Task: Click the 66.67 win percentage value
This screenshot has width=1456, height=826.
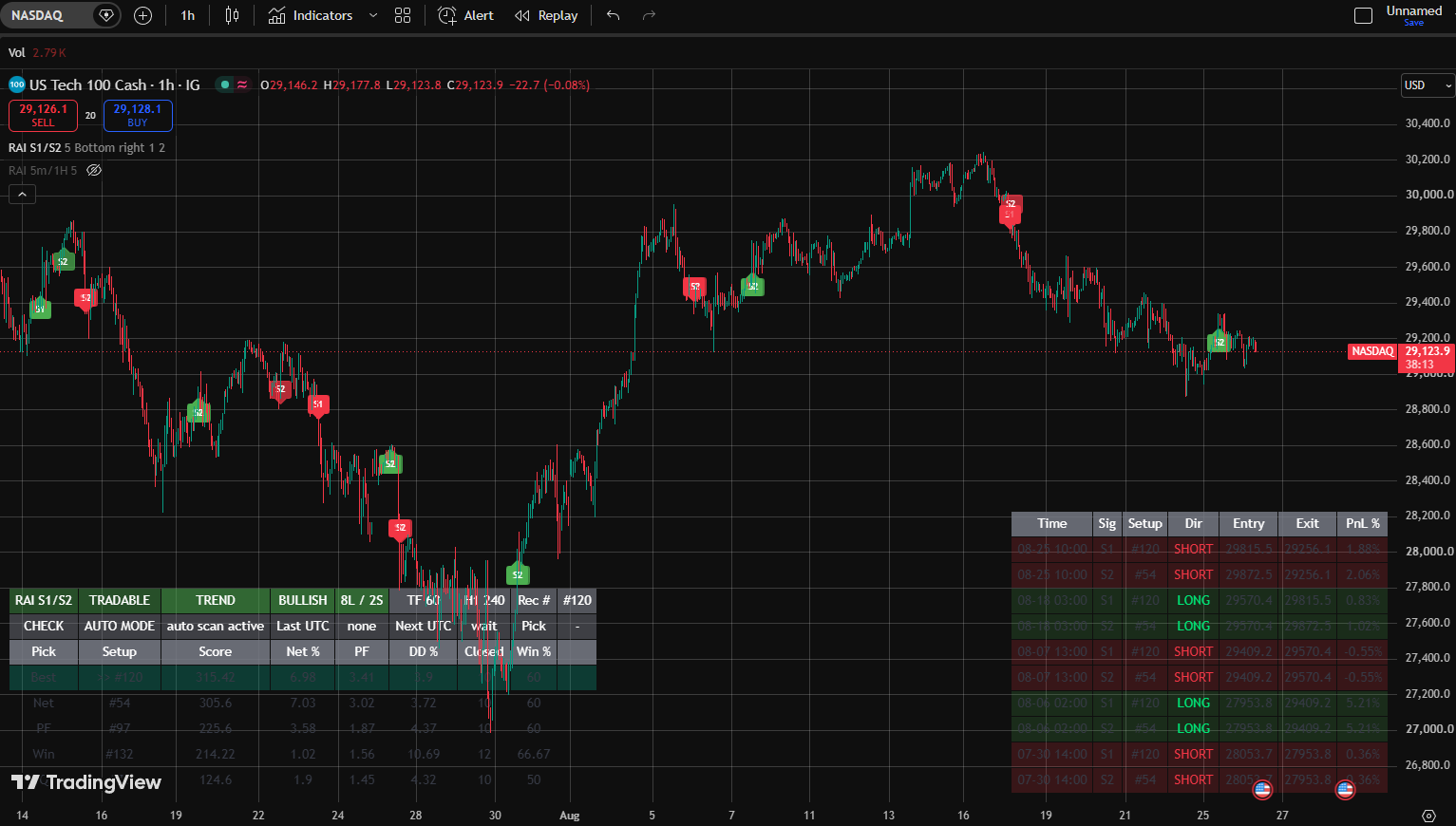Action: 534,755
